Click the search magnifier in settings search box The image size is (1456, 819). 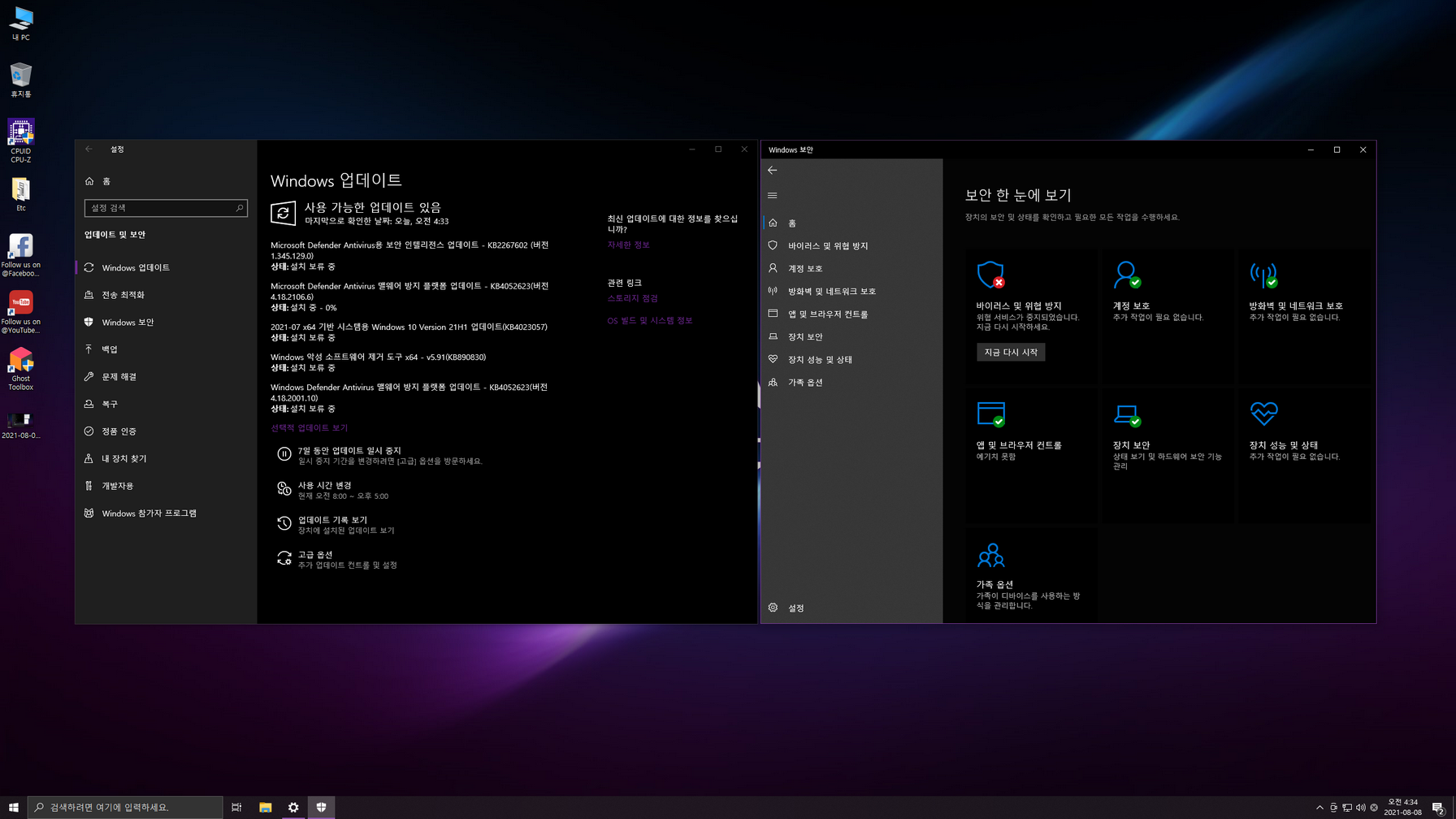click(240, 208)
